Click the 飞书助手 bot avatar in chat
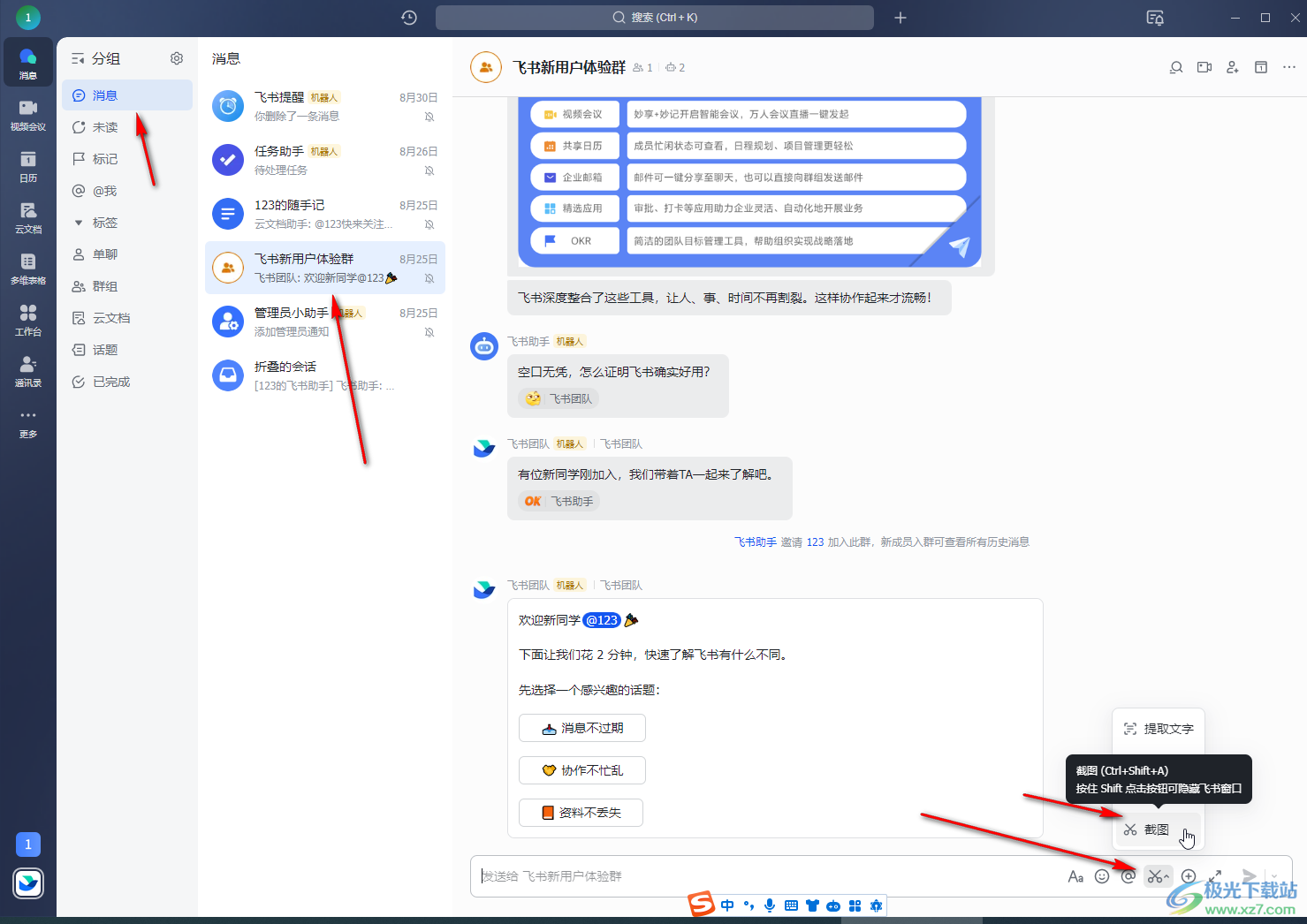 pos(484,346)
